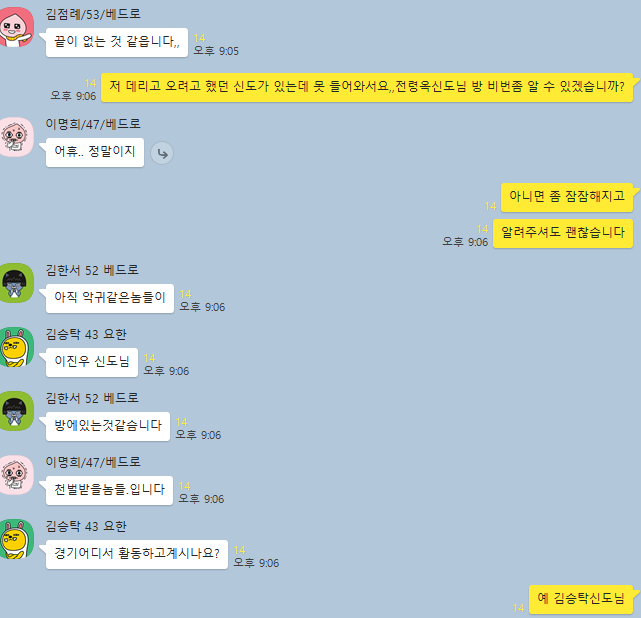Select the yellow bubble 예 김승탁신도님
641x618 pixels.
point(581,599)
